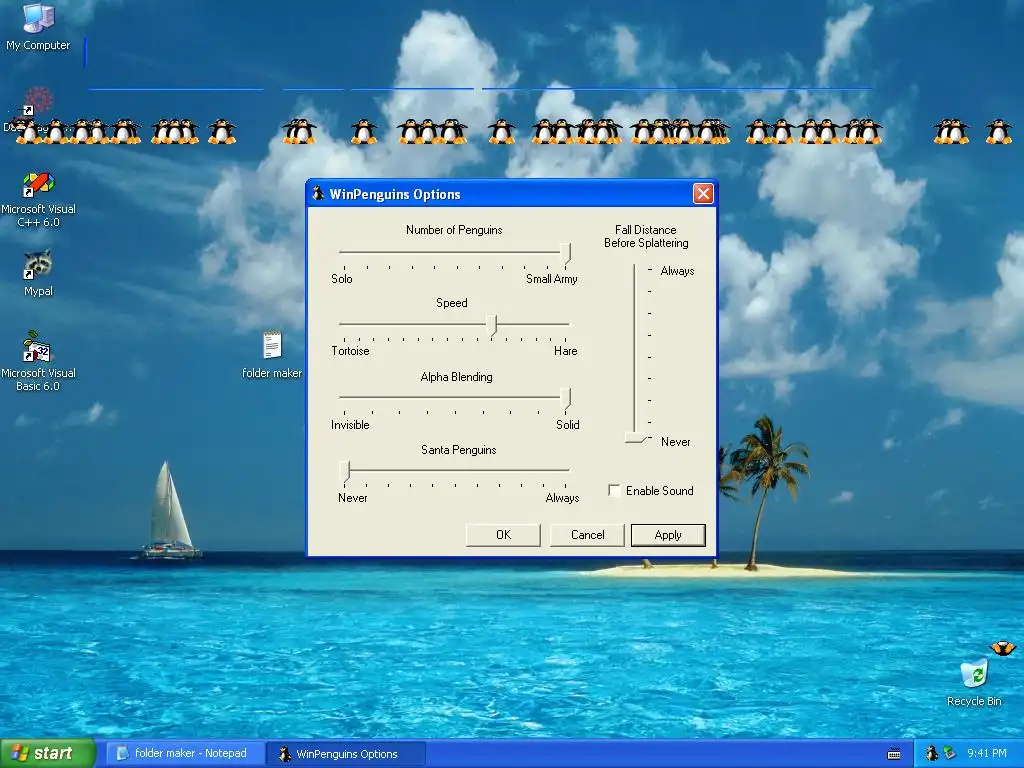Click the WinPenguins penguin tray icon
1024x768 pixels.
click(932, 753)
